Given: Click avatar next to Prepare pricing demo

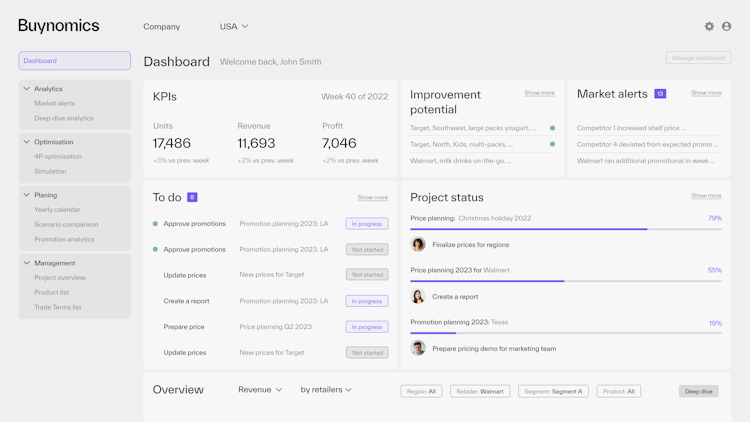Looking at the screenshot, I should 418,349.
